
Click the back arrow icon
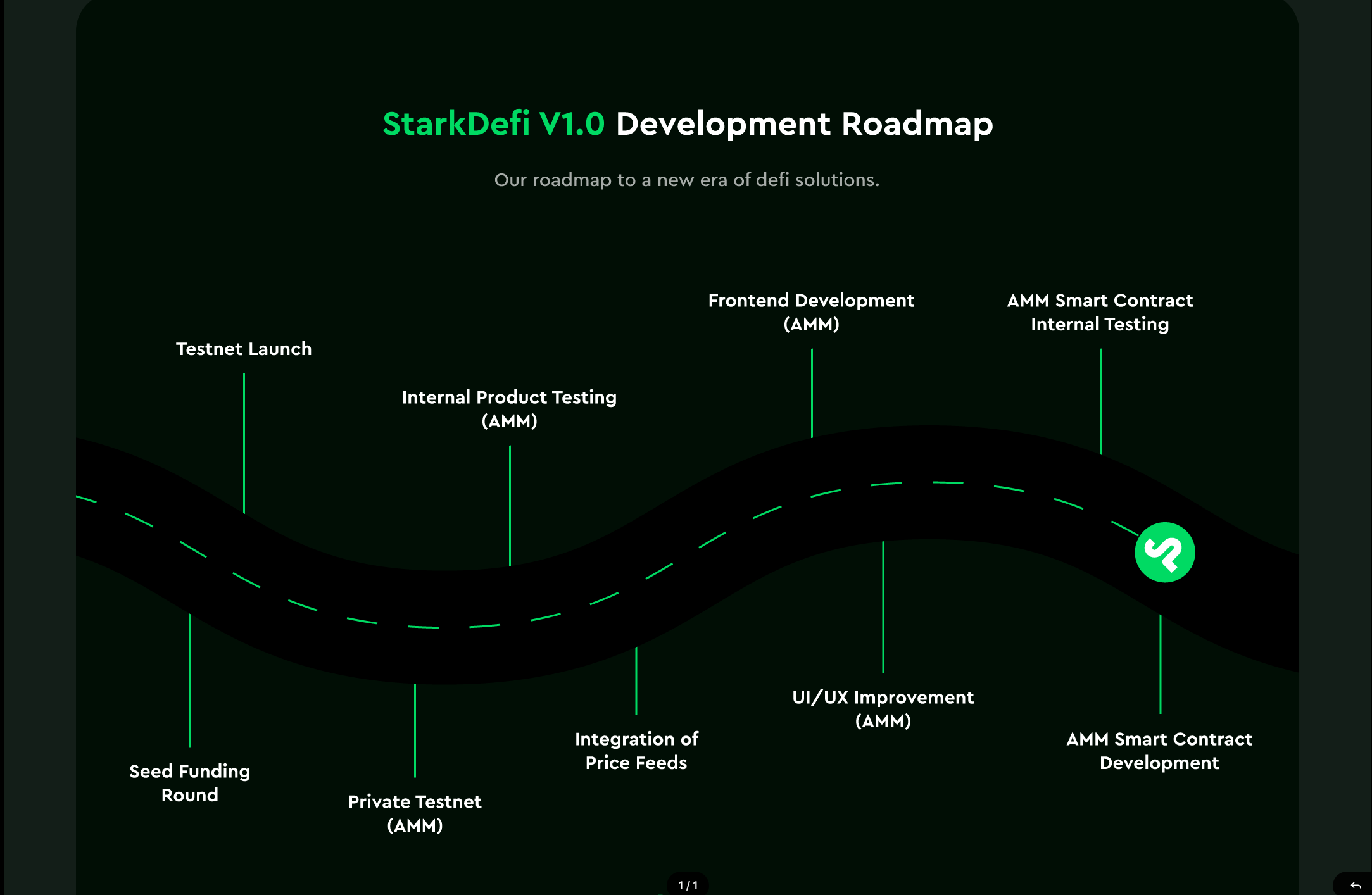click(x=1356, y=885)
